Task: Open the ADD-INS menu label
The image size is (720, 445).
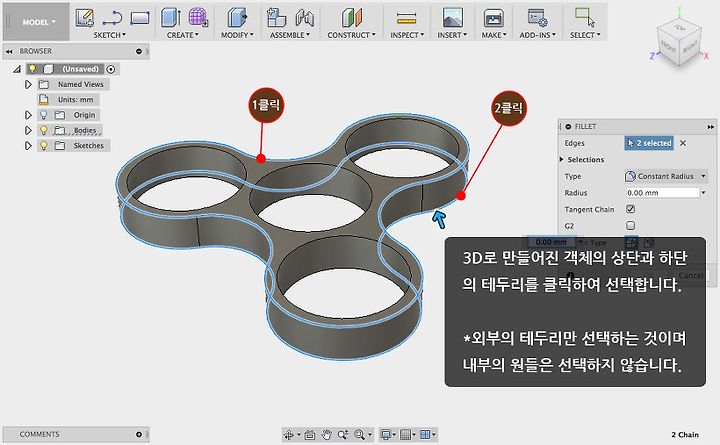Action: pyautogui.click(x=538, y=35)
